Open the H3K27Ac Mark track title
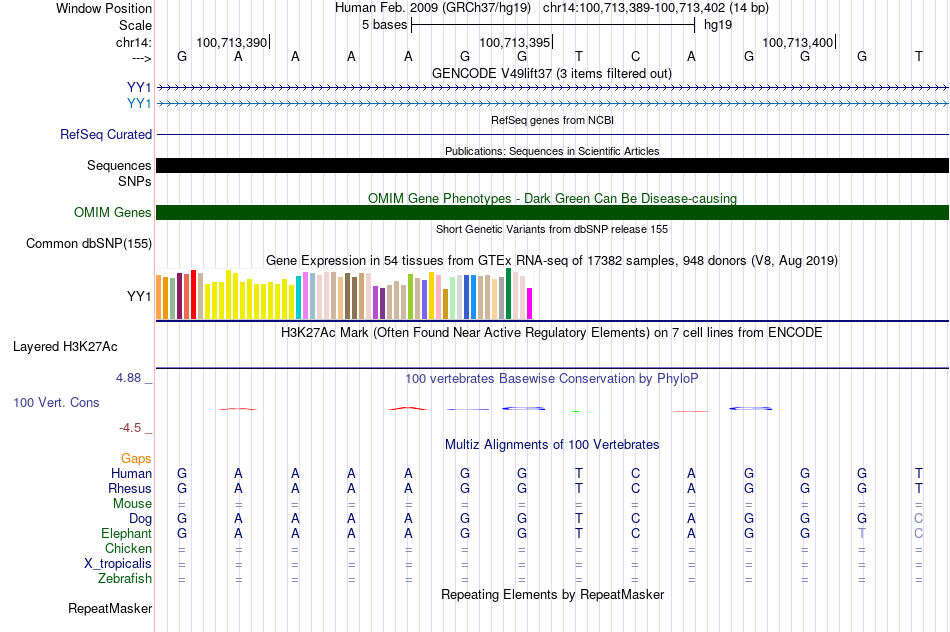Viewport: 950px width, 632px height. pos(552,333)
